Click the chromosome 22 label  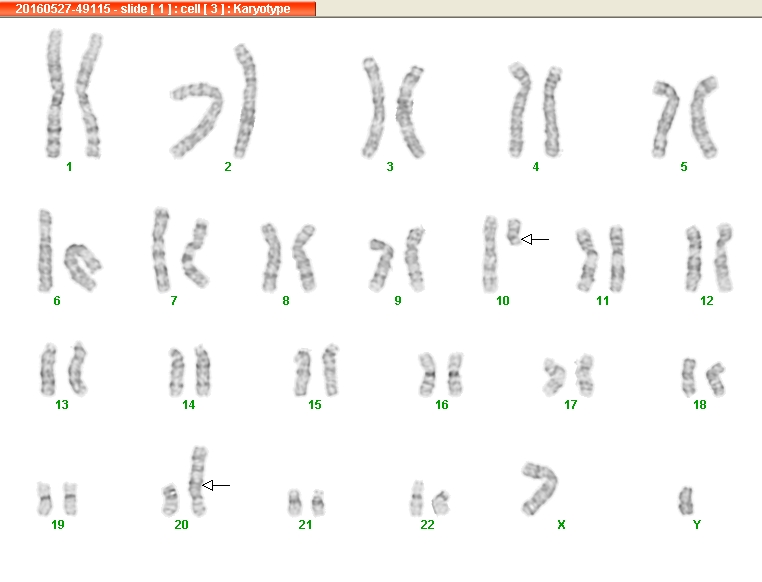[x=427, y=525]
